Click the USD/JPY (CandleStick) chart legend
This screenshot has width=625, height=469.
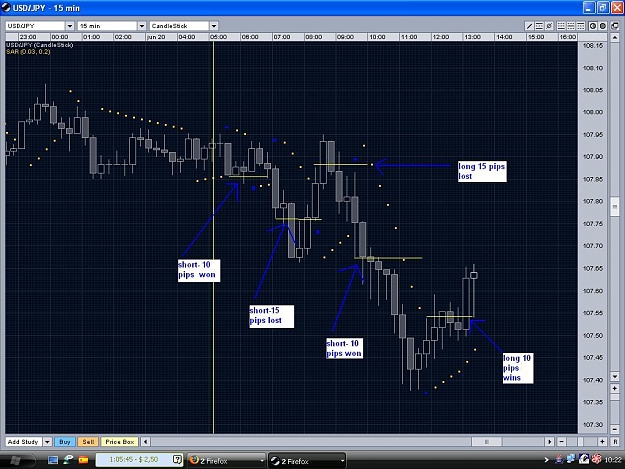coord(39,45)
